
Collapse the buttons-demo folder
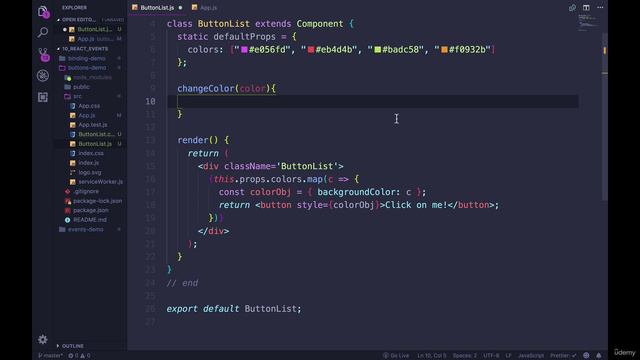pos(87,68)
